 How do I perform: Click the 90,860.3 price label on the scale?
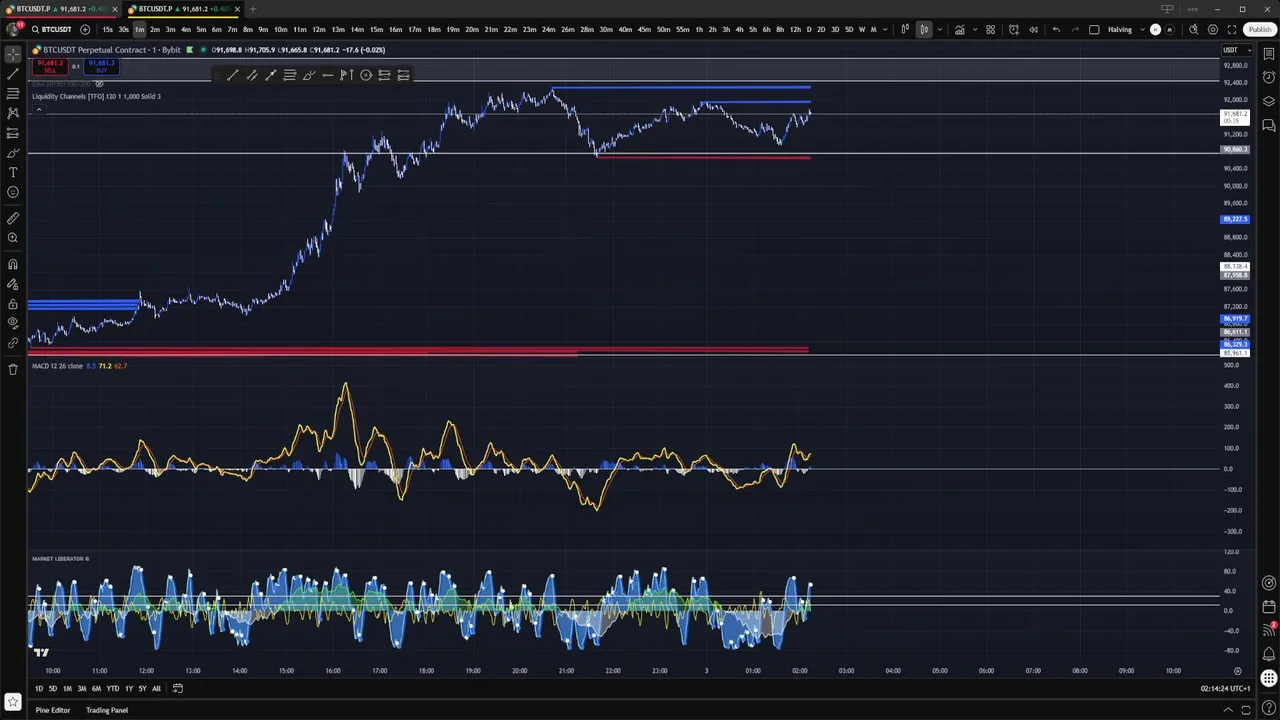(x=1236, y=150)
